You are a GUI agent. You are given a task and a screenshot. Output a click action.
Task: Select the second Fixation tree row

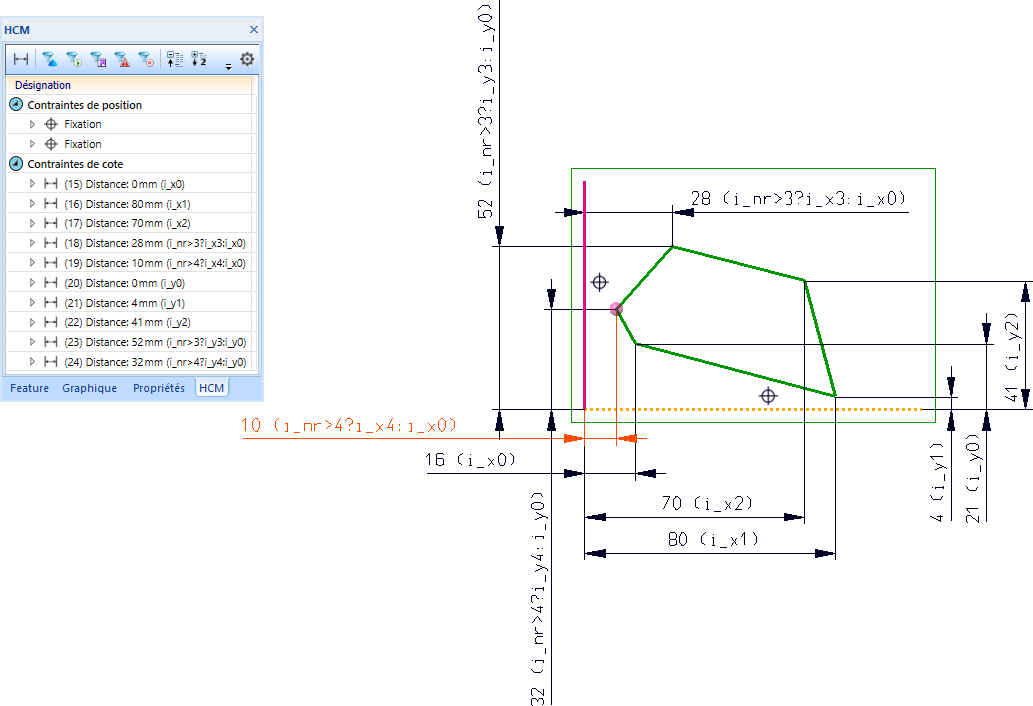pos(130,144)
